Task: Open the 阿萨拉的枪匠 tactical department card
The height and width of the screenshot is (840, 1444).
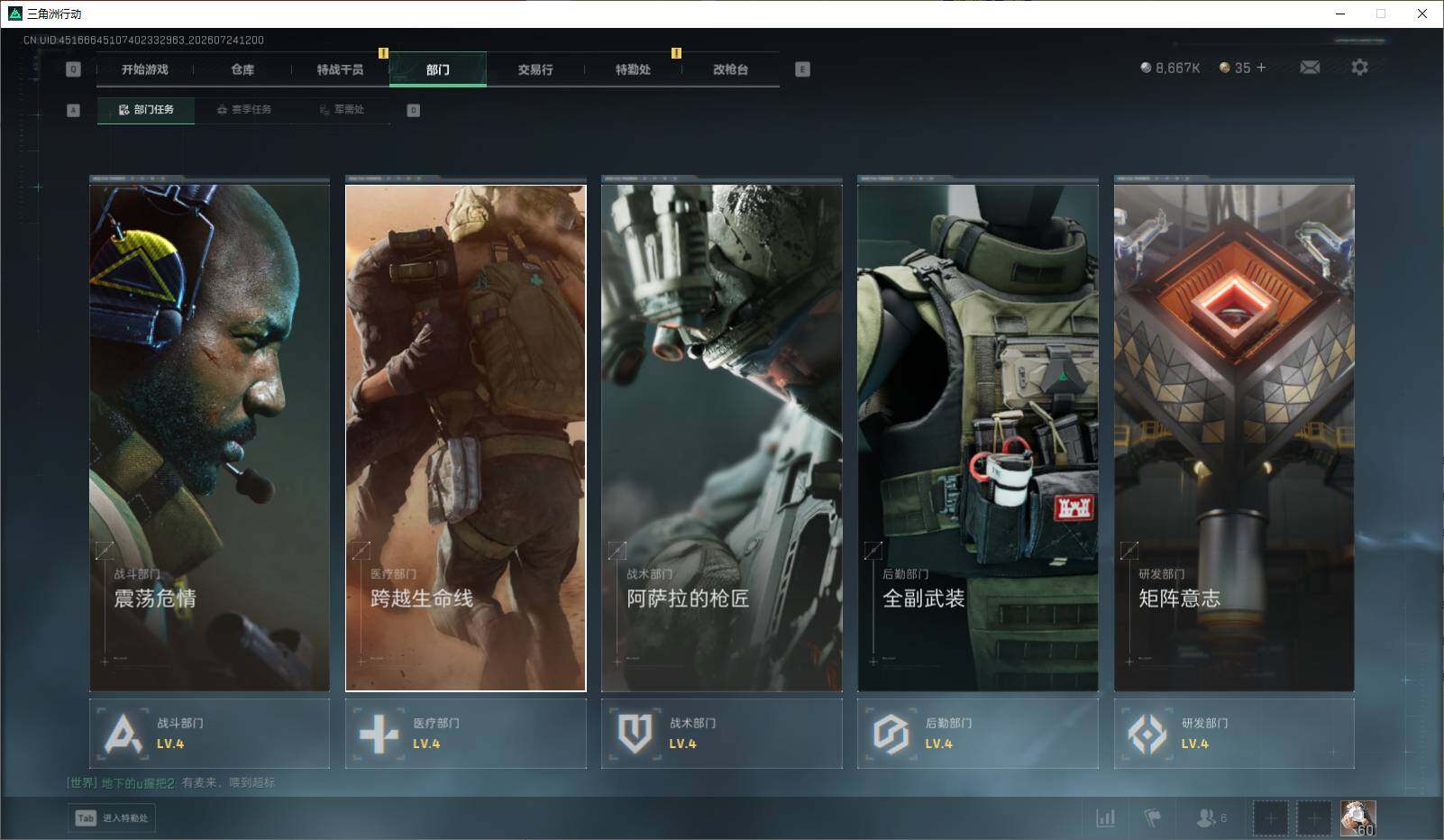Action: pos(721,438)
